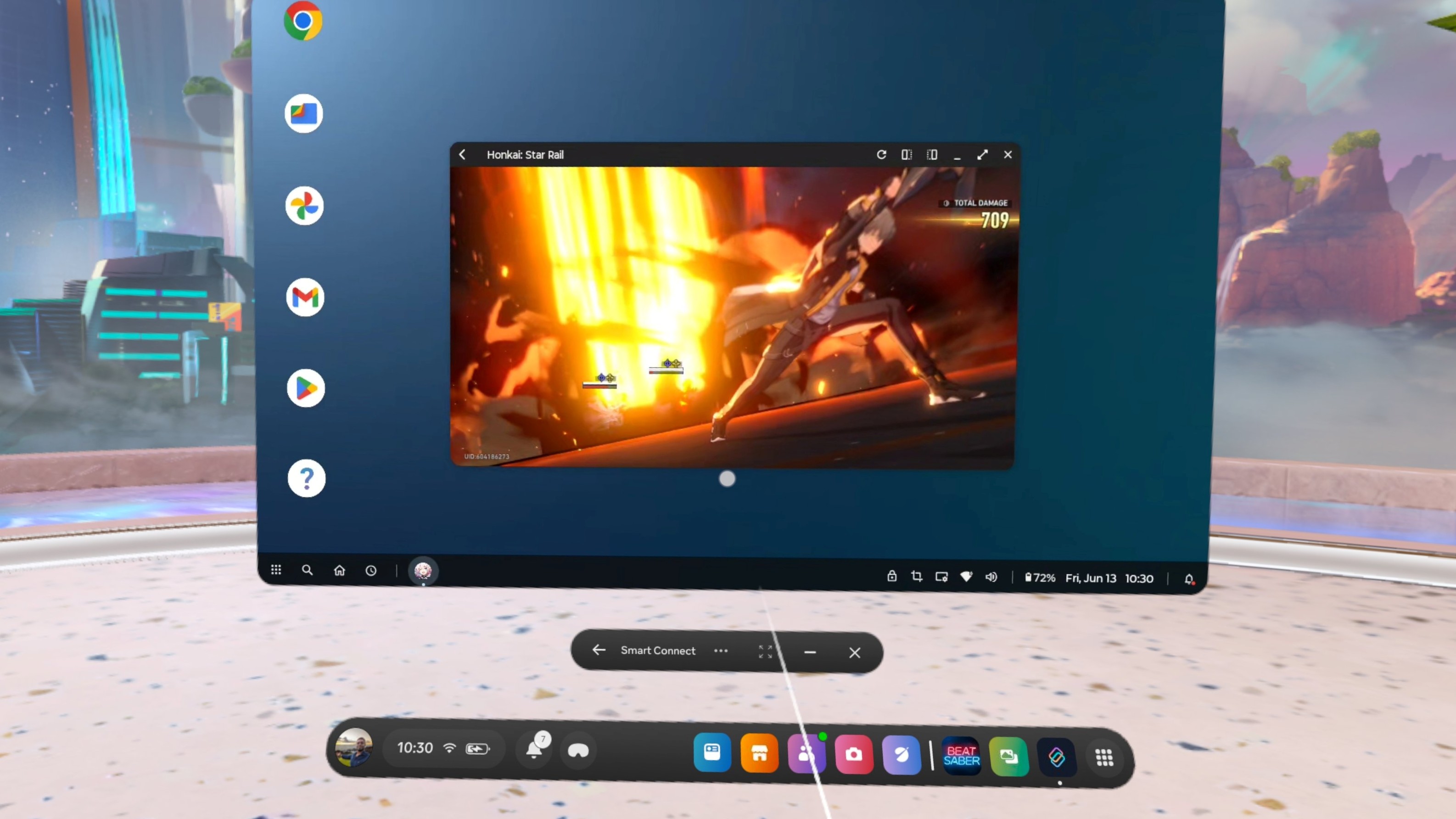Screen dimensions: 1456x819
Task: Check the 72% battery indicator
Action: coord(1040,578)
